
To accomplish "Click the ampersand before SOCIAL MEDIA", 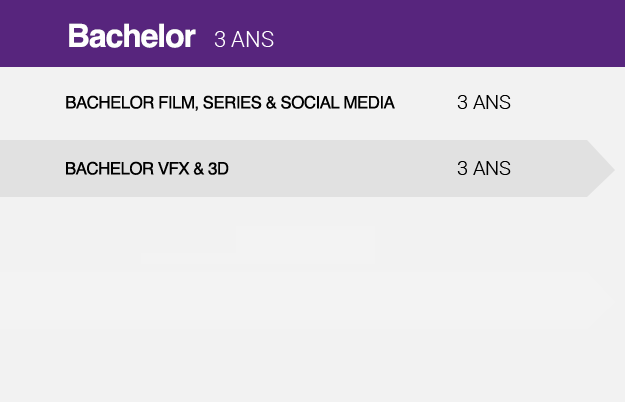I will click(x=271, y=103).
